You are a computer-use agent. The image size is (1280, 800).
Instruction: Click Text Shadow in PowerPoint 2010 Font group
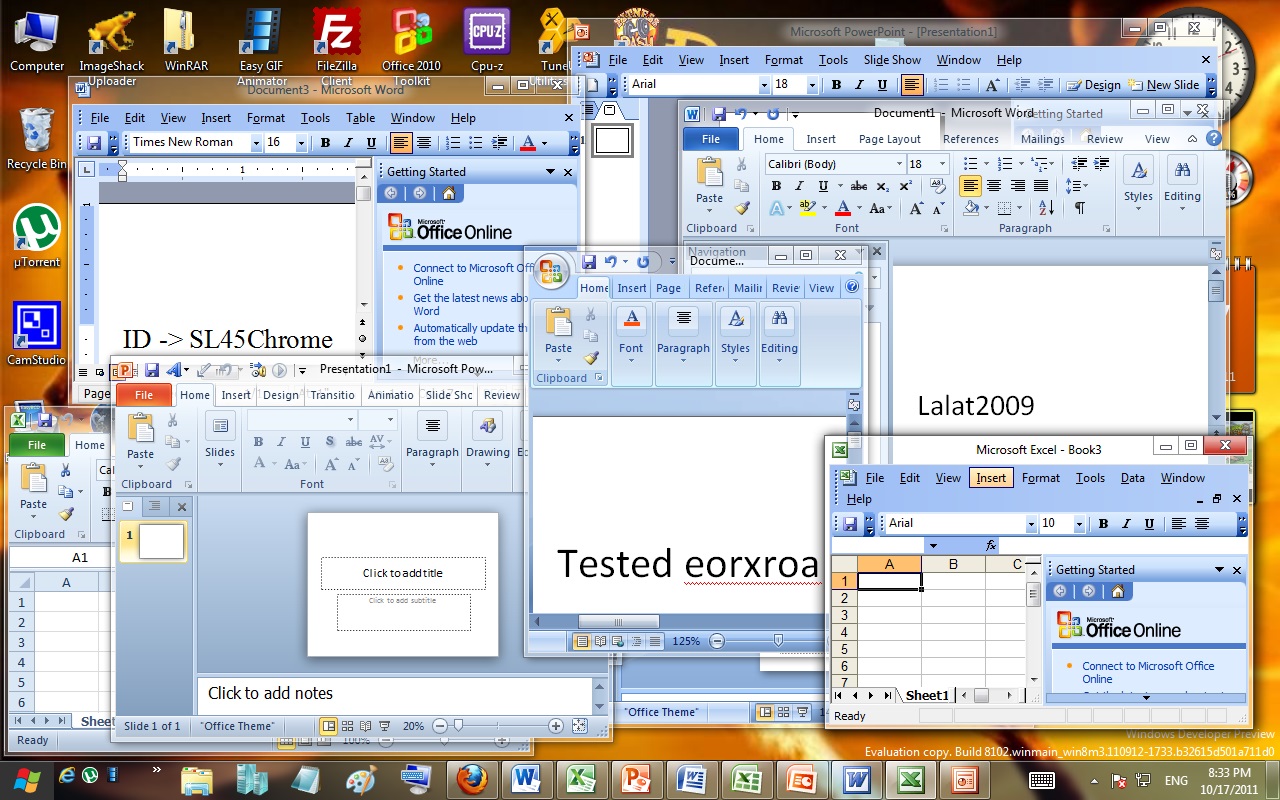[328, 442]
